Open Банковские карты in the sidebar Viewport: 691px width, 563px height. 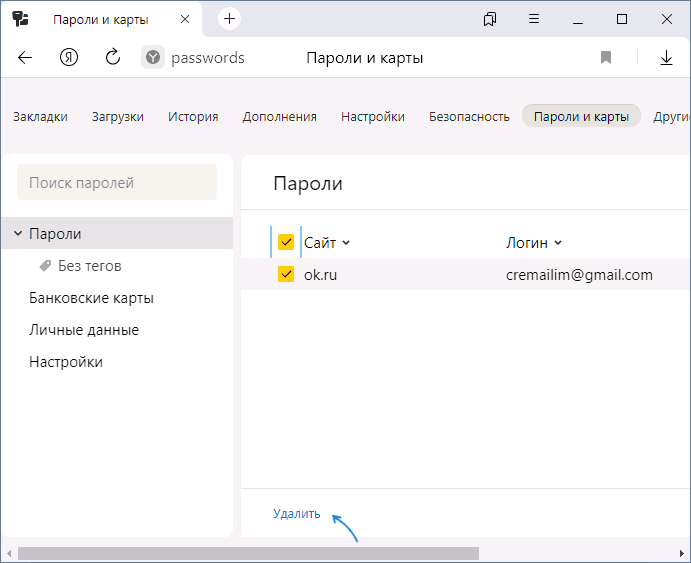(91, 298)
